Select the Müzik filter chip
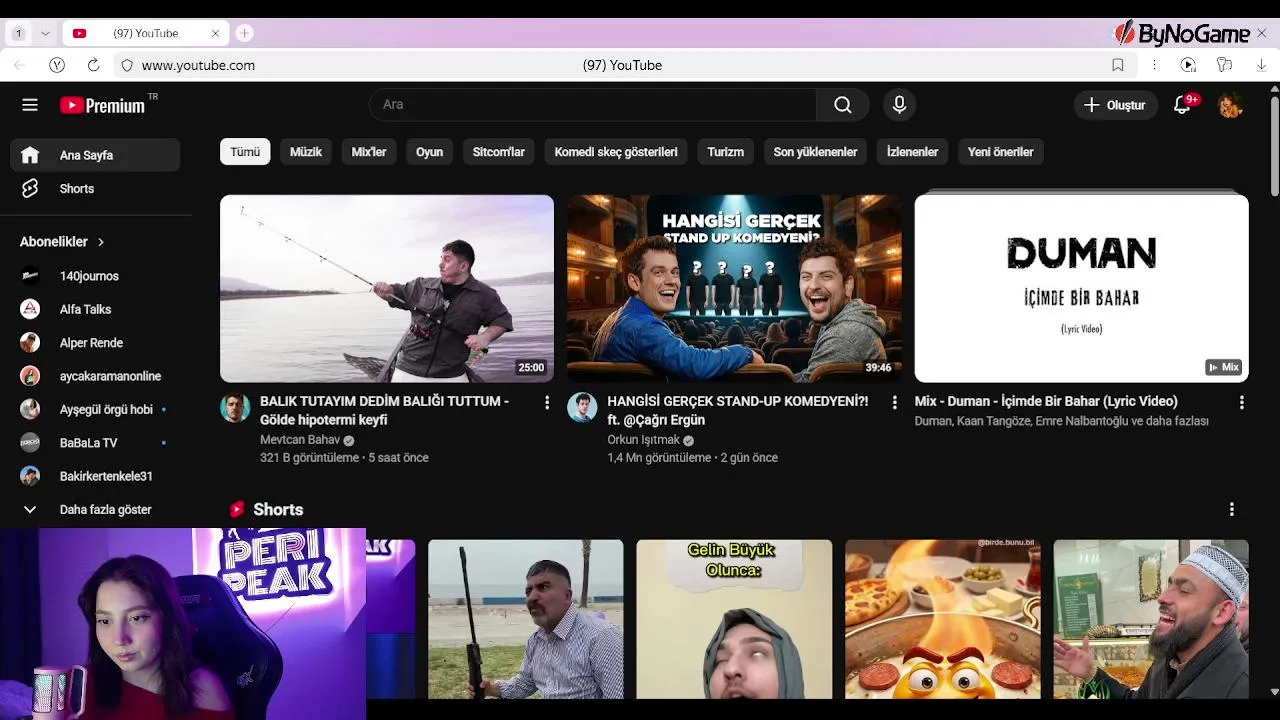 [306, 152]
